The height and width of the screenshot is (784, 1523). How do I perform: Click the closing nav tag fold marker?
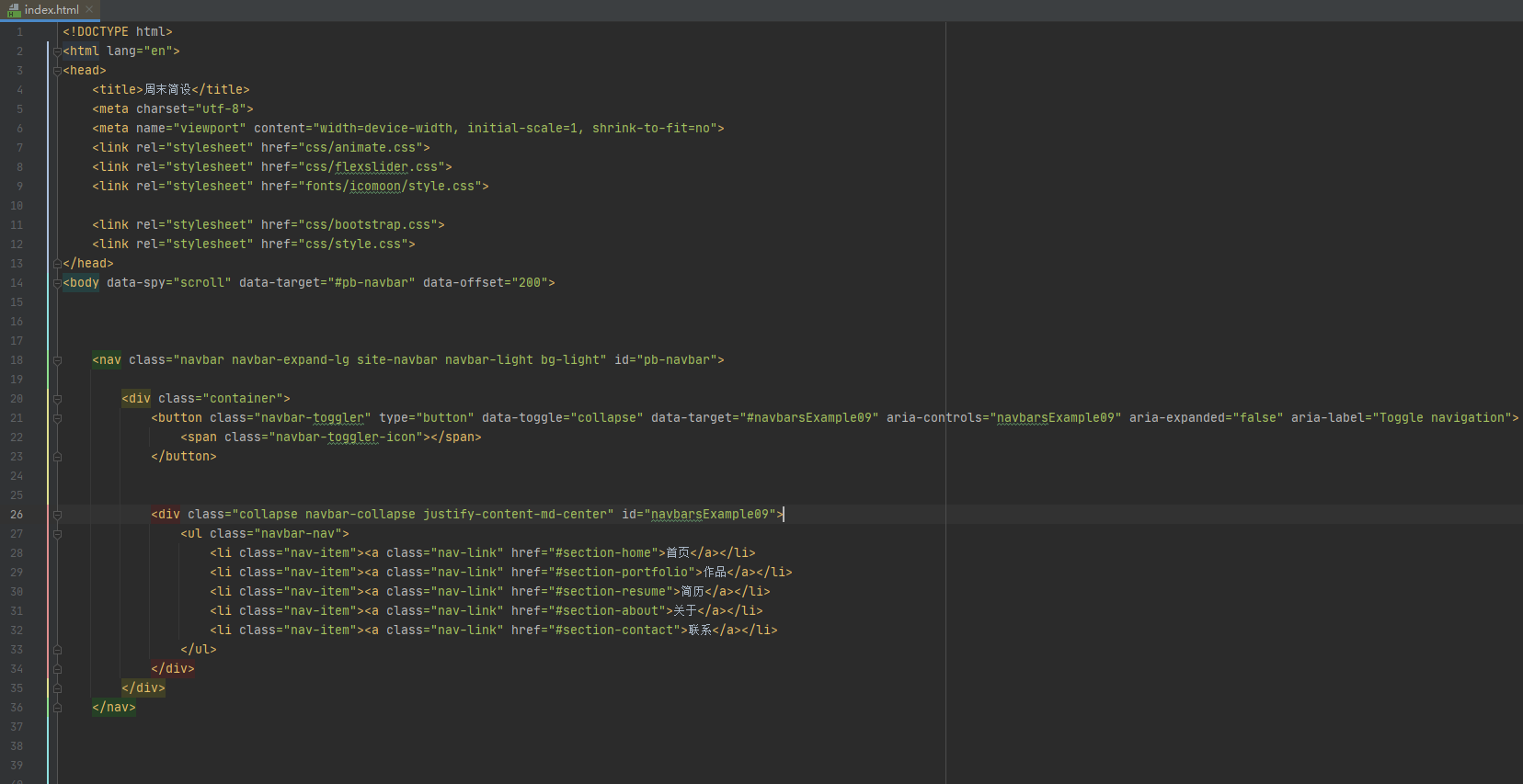click(x=57, y=708)
